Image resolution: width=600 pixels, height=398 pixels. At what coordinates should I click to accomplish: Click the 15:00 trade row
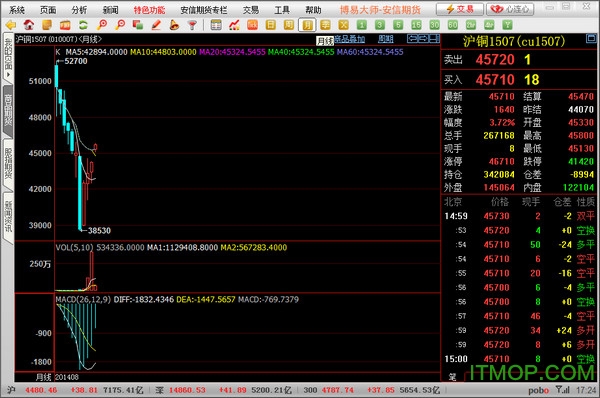519,359
